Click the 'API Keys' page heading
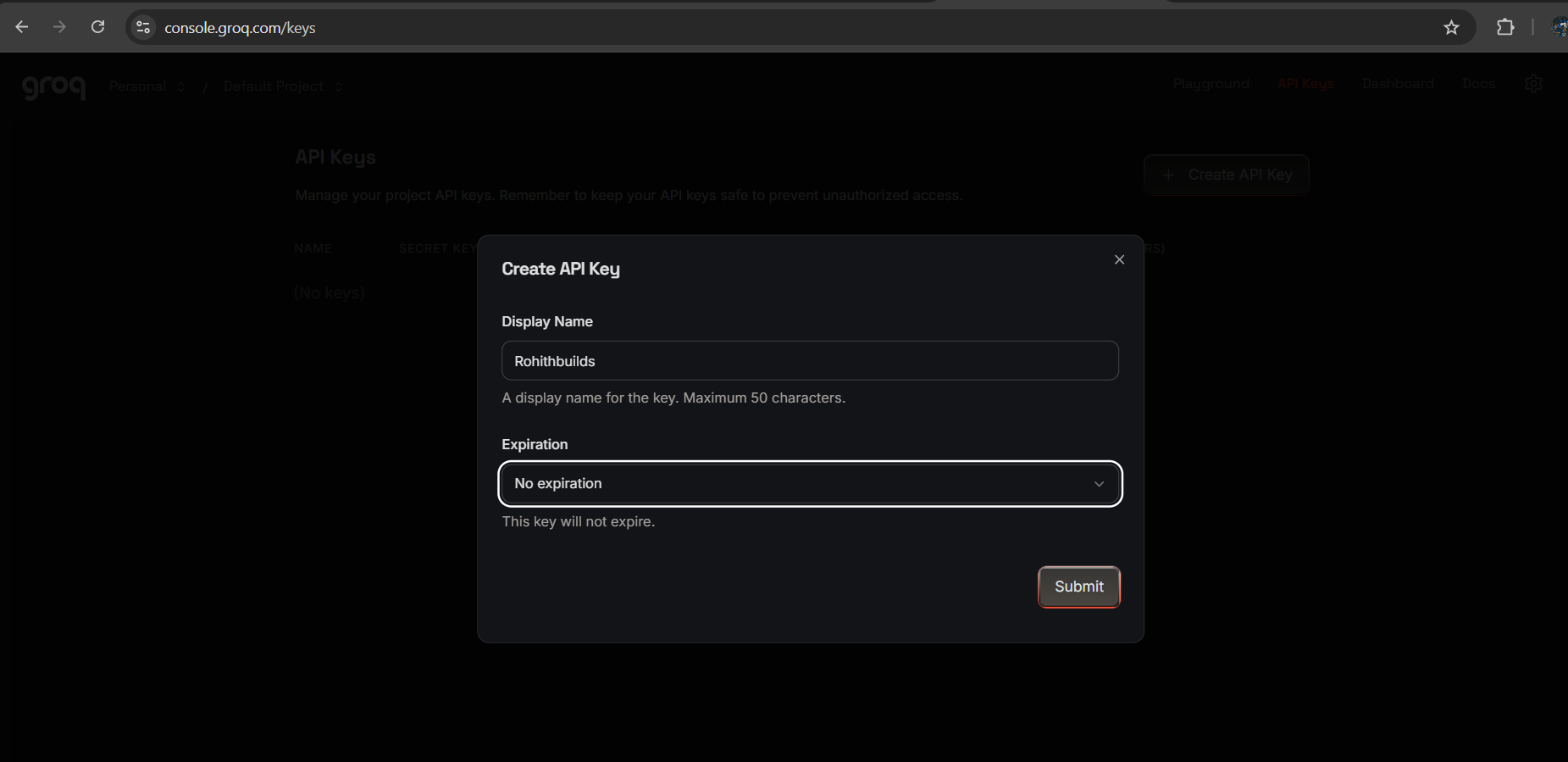The height and width of the screenshot is (762, 1568). tap(335, 158)
